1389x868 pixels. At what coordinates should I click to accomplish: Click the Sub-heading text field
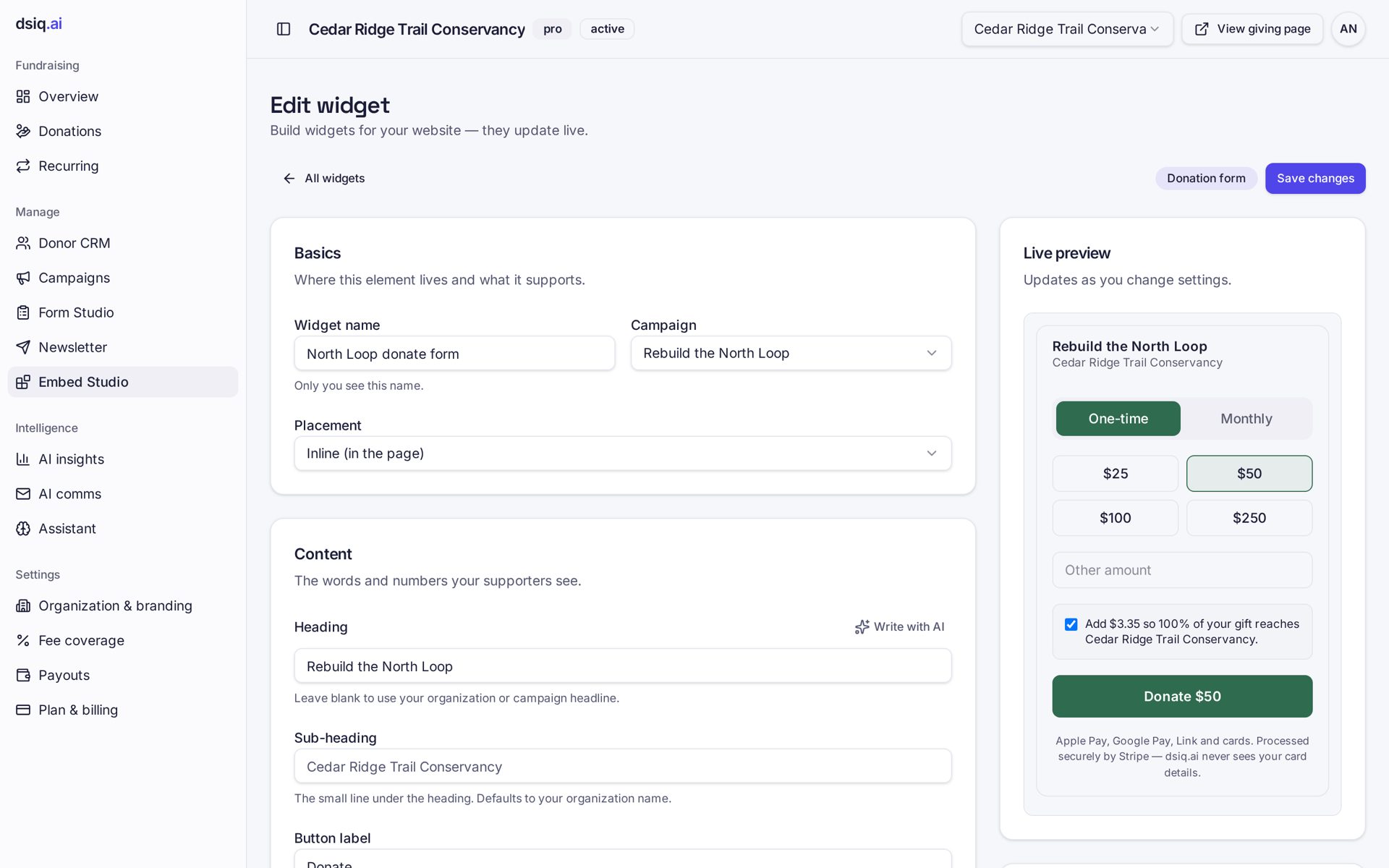[622, 766]
